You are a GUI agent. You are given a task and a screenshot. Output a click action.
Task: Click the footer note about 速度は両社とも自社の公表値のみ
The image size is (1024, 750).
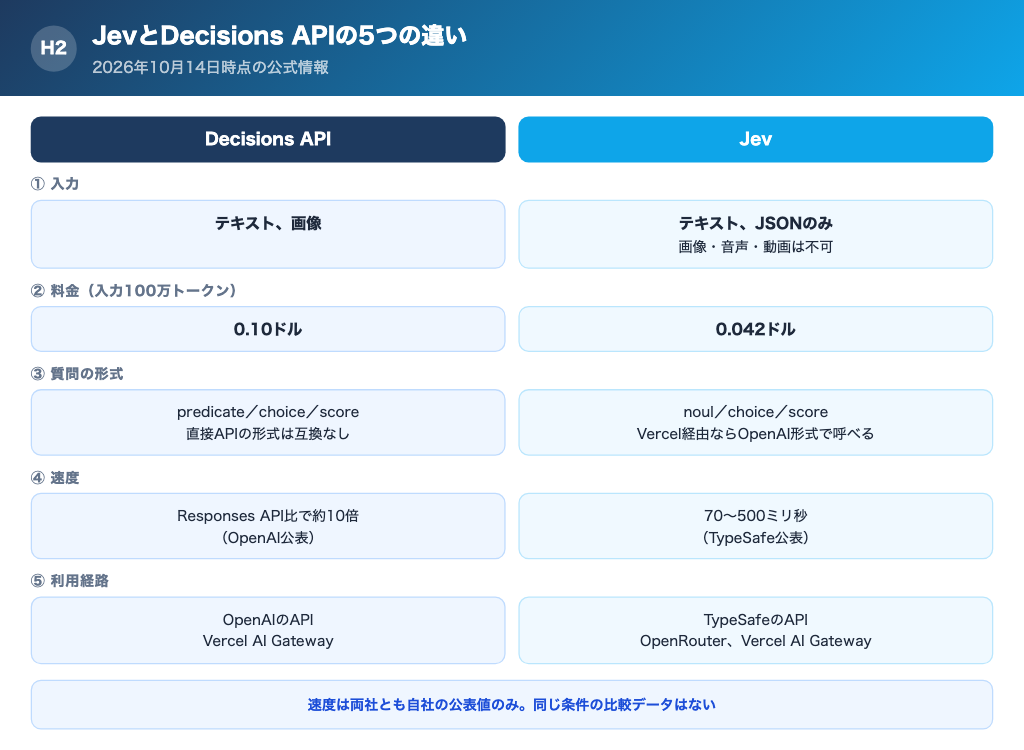pos(512,704)
